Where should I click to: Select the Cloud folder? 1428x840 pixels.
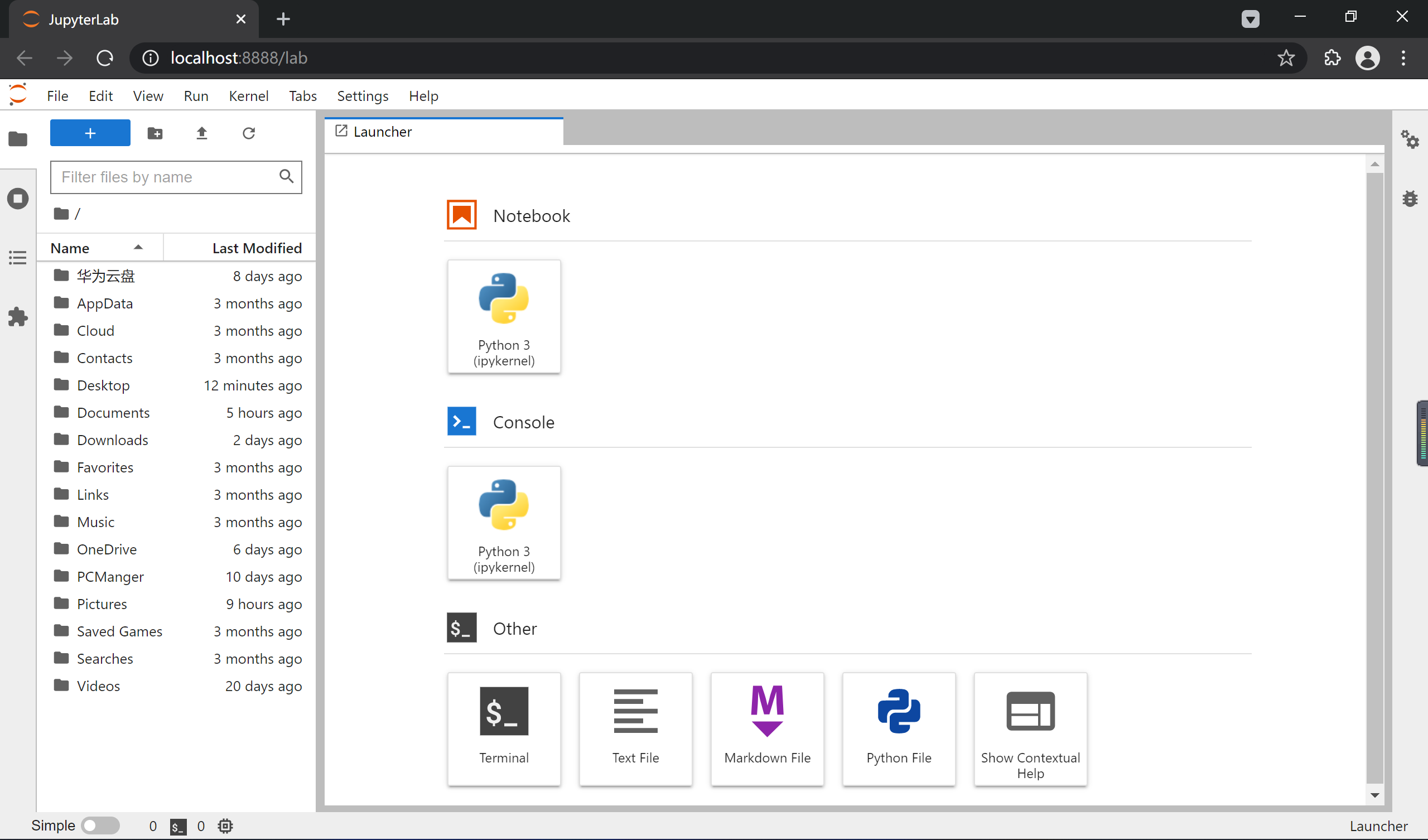click(x=176, y=330)
